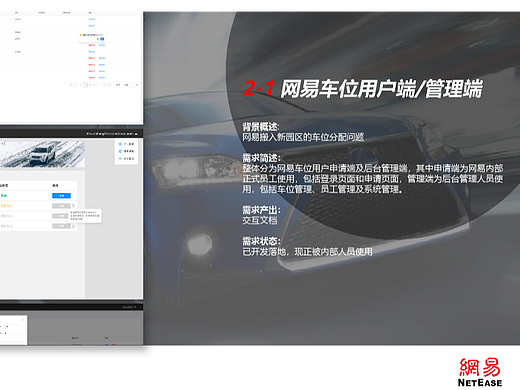Click the page jump input in pagination
Screen dimensions: 520x390
coord(131,85)
